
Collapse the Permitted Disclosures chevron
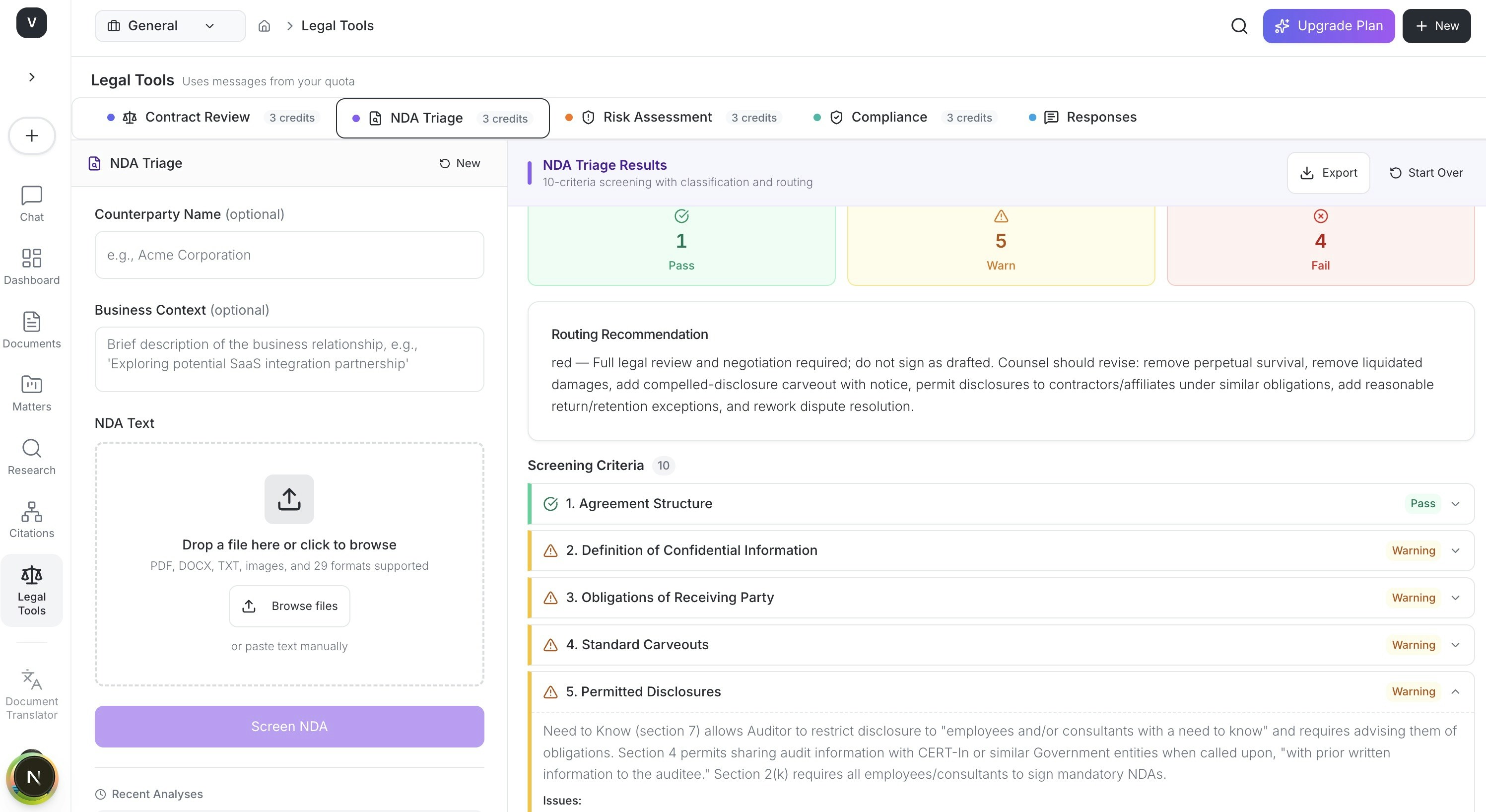(1455, 692)
